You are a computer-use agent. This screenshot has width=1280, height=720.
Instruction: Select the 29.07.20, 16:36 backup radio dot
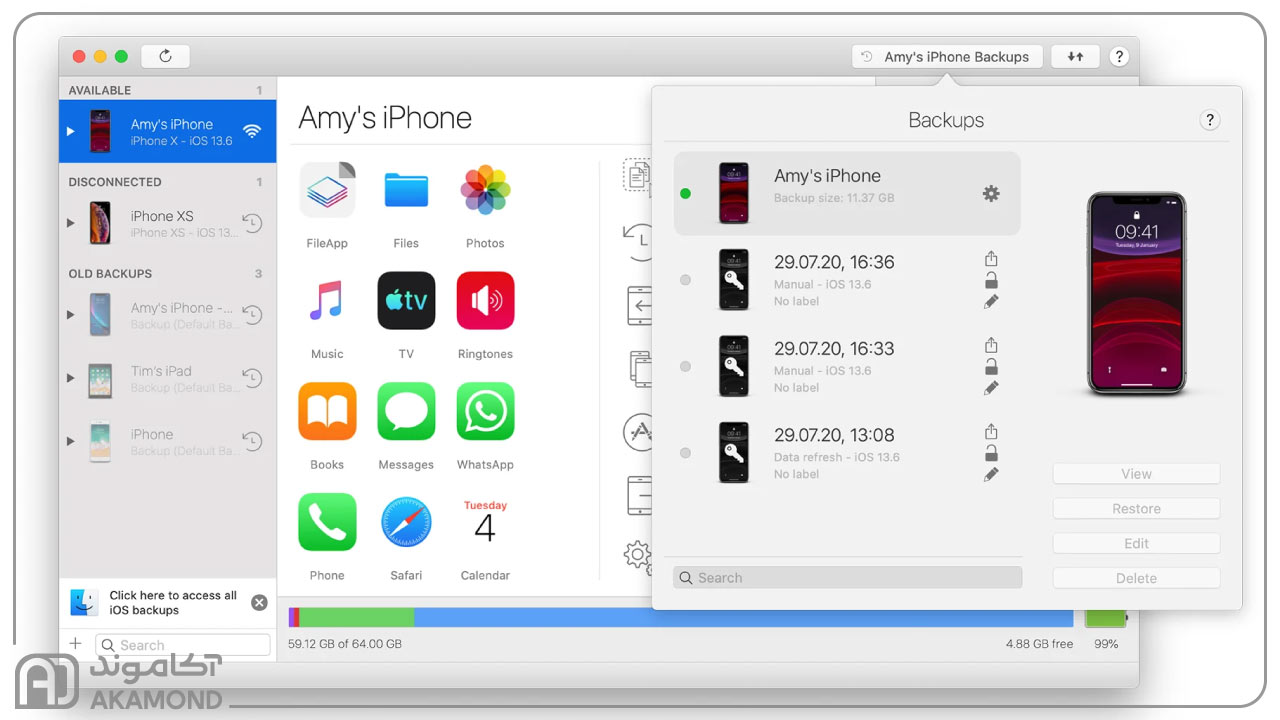(x=685, y=280)
